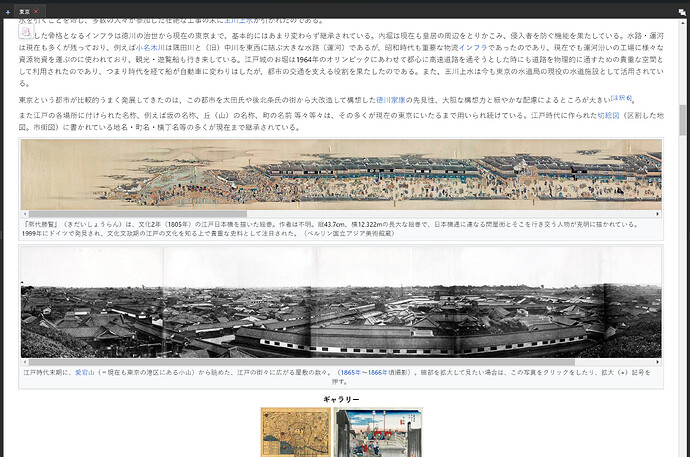The width and height of the screenshot is (690, 457).
Task: Open the black-and-white Edo panorama photograph
Action: click(x=341, y=302)
